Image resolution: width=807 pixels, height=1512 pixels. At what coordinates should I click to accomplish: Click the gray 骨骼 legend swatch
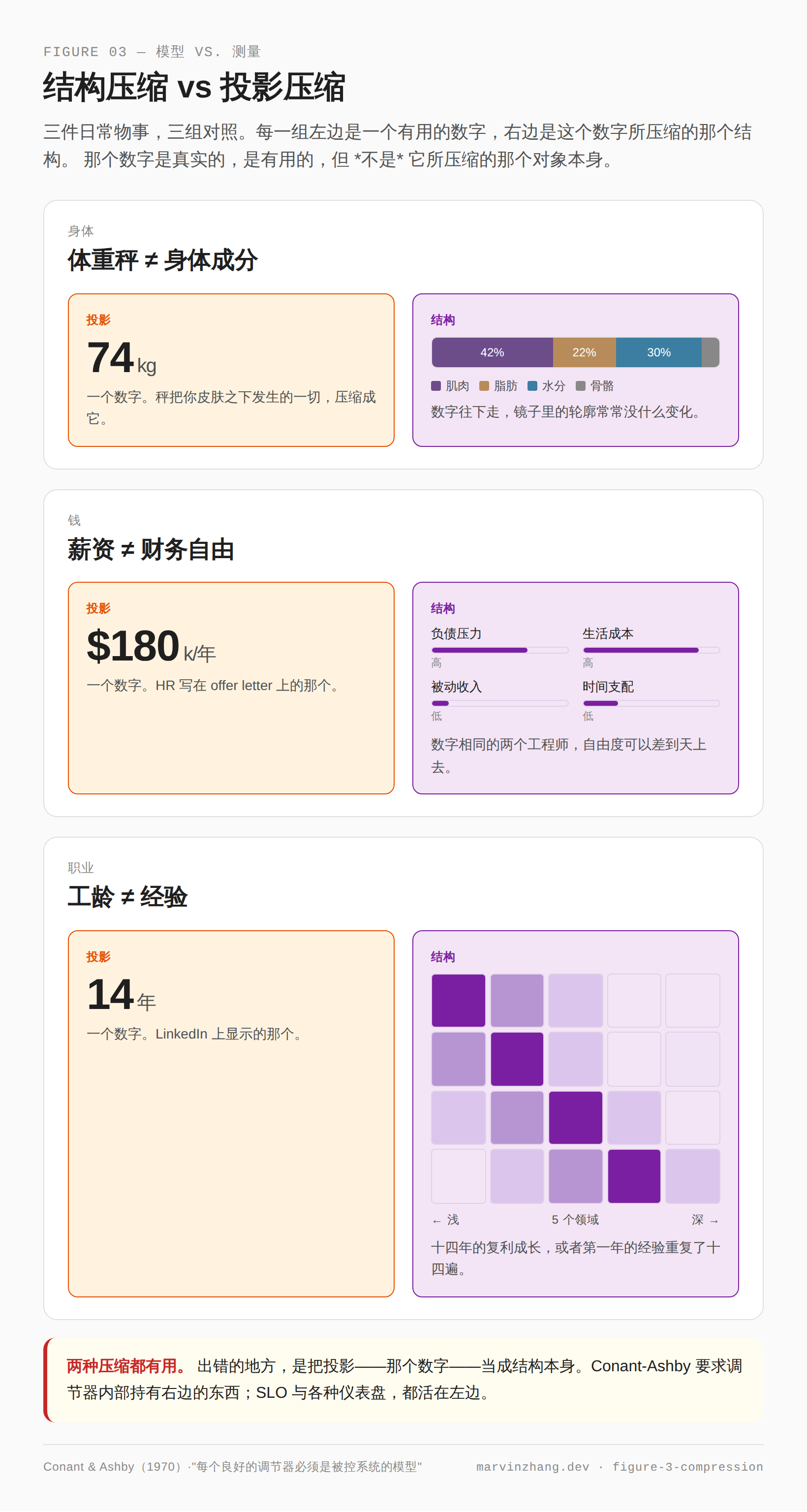coord(581,386)
